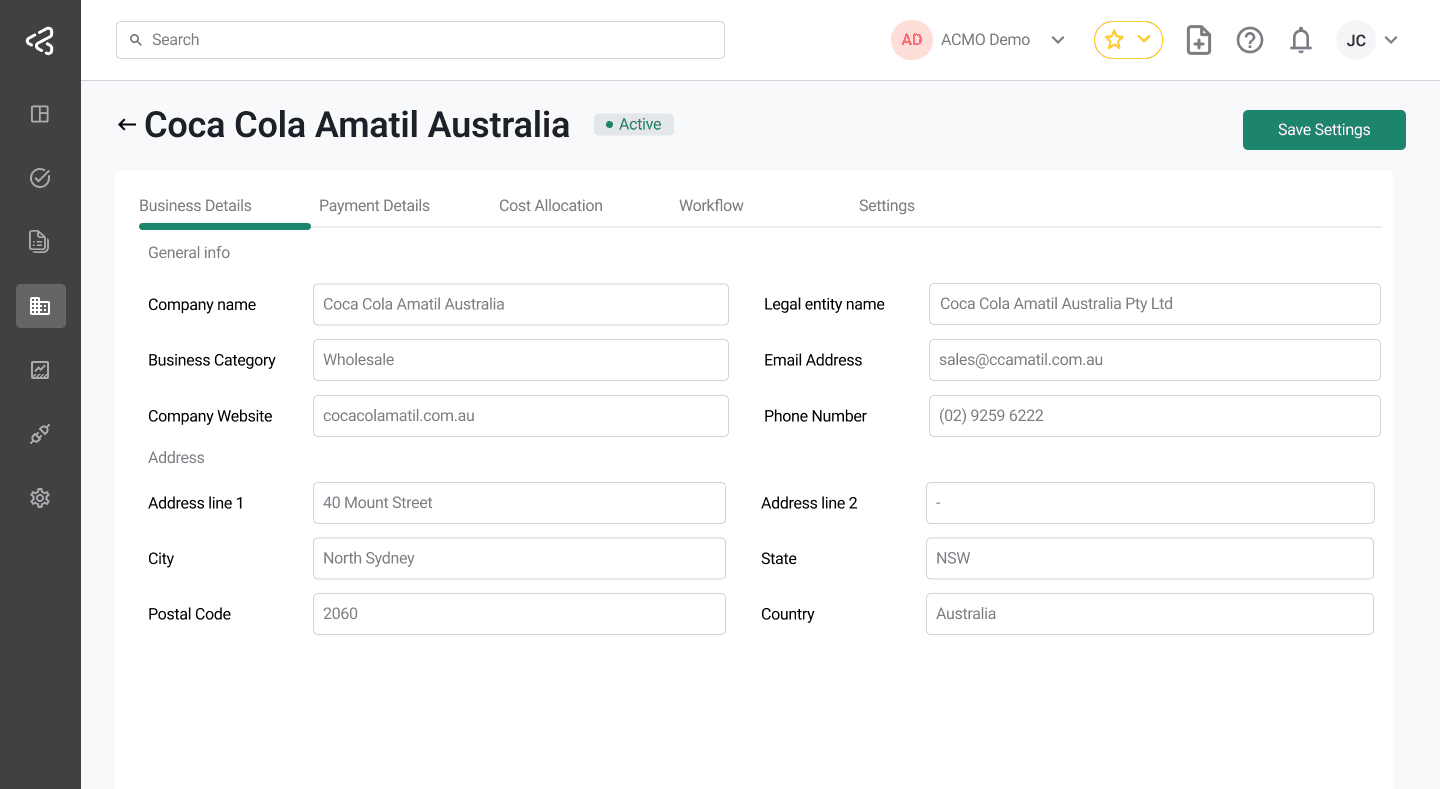Viewport: 1440px width, 789px height.
Task: Click the State field
Action: 1150,558
